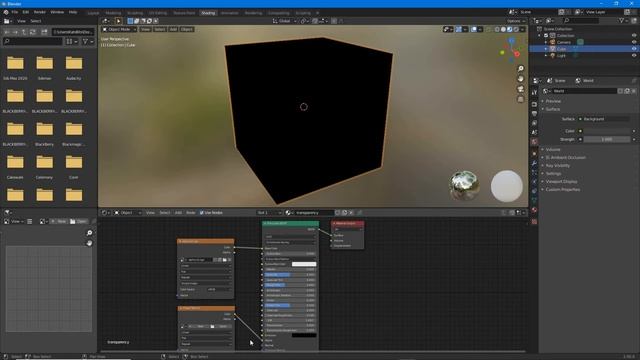Screen dimensions: 640x360
Task: Click the World tab in properties header
Action: point(585,81)
